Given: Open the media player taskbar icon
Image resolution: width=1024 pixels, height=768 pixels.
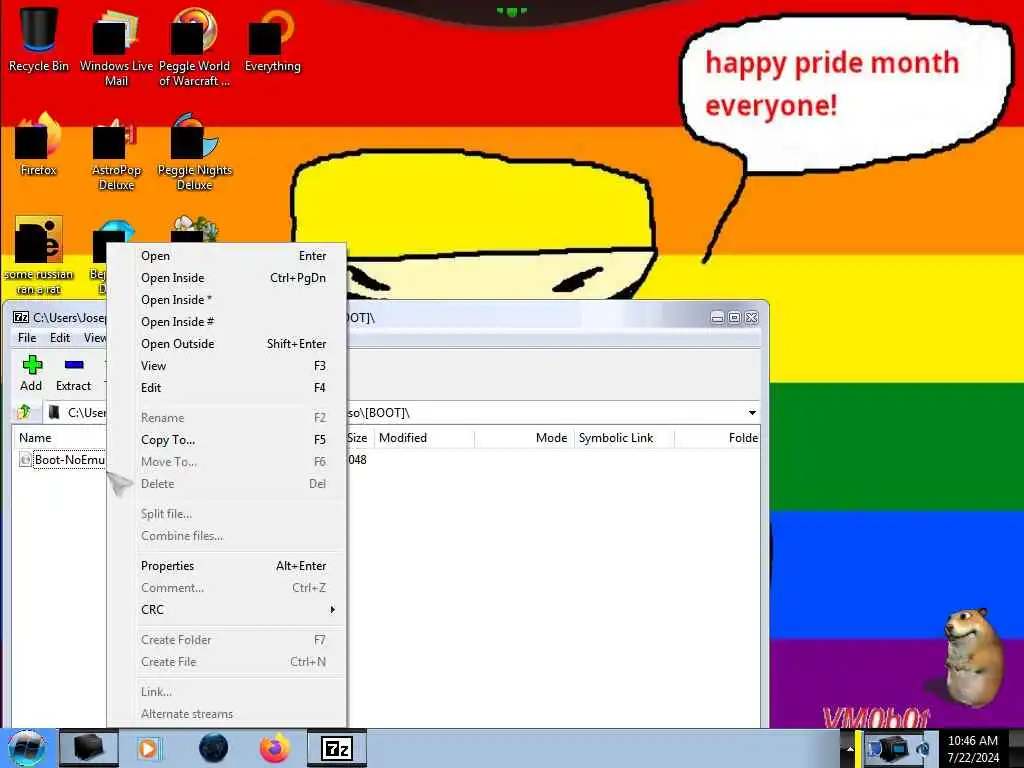Looking at the screenshot, I should pos(148,748).
